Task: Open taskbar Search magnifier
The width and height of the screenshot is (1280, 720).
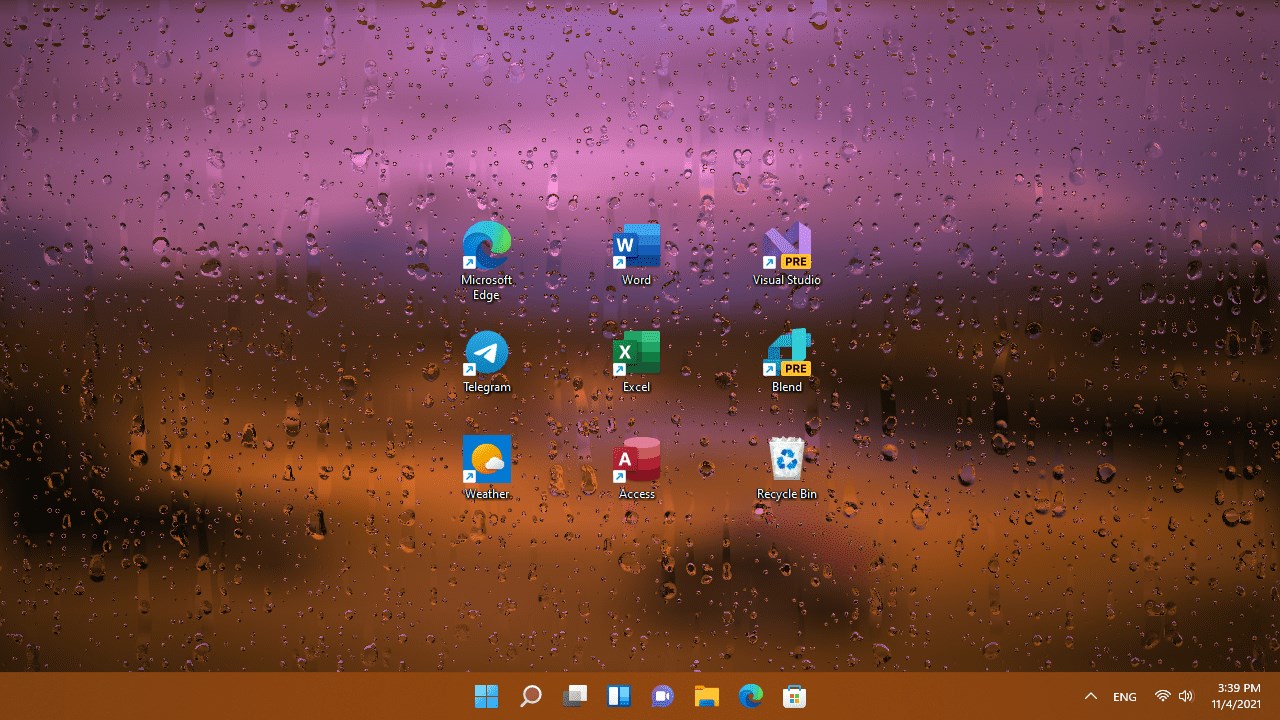Action: point(531,696)
